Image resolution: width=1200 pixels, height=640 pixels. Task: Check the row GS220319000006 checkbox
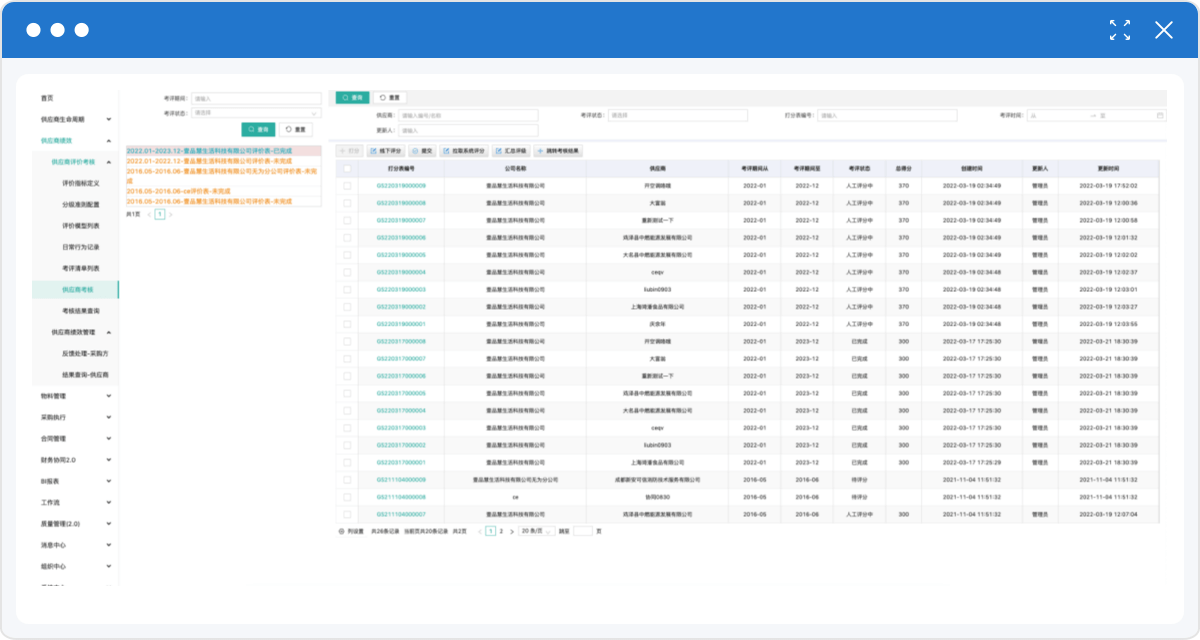coord(347,238)
